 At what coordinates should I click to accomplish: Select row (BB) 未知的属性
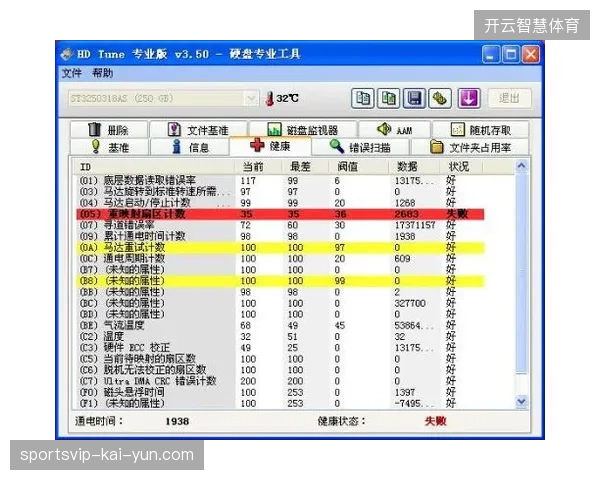pos(280,292)
